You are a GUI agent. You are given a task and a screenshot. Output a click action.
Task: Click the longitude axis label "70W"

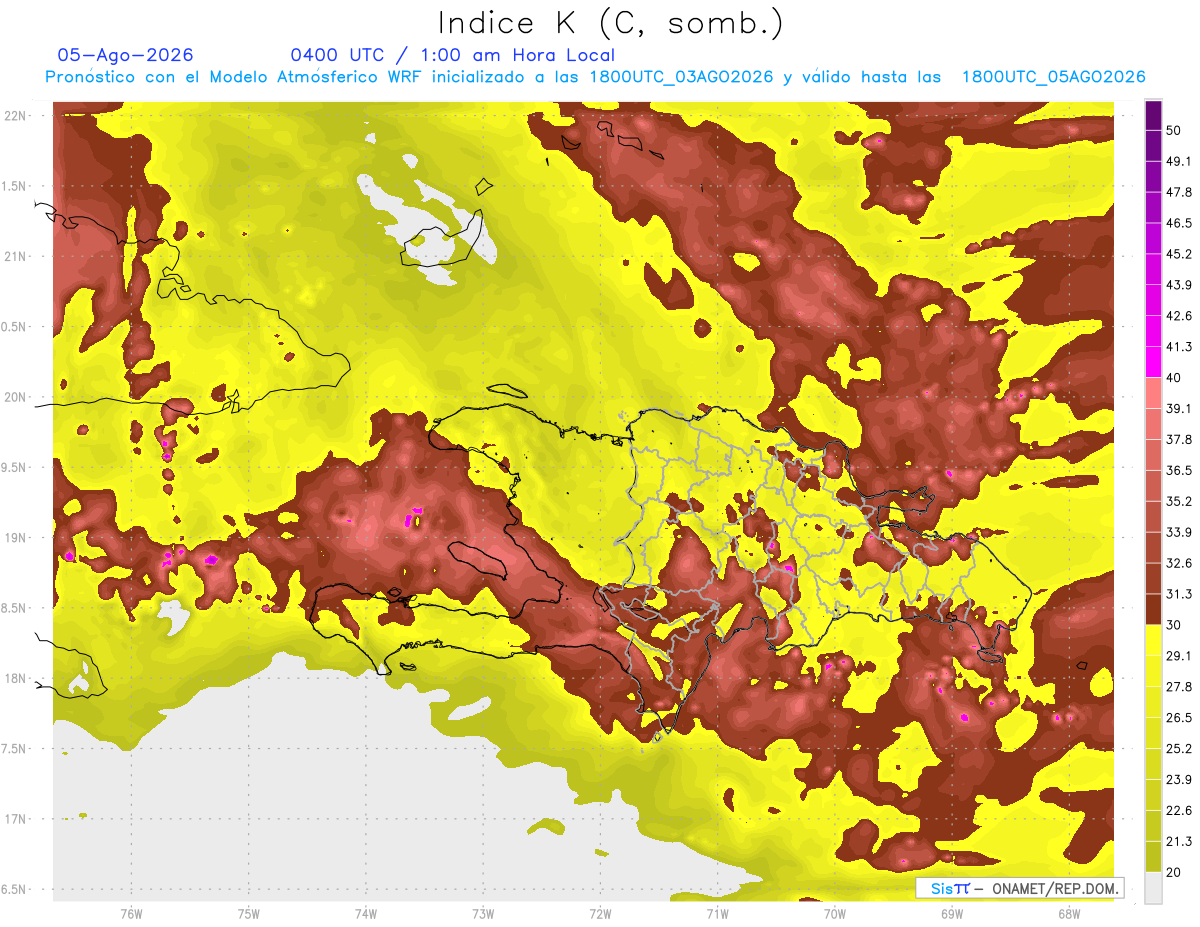pos(834,913)
